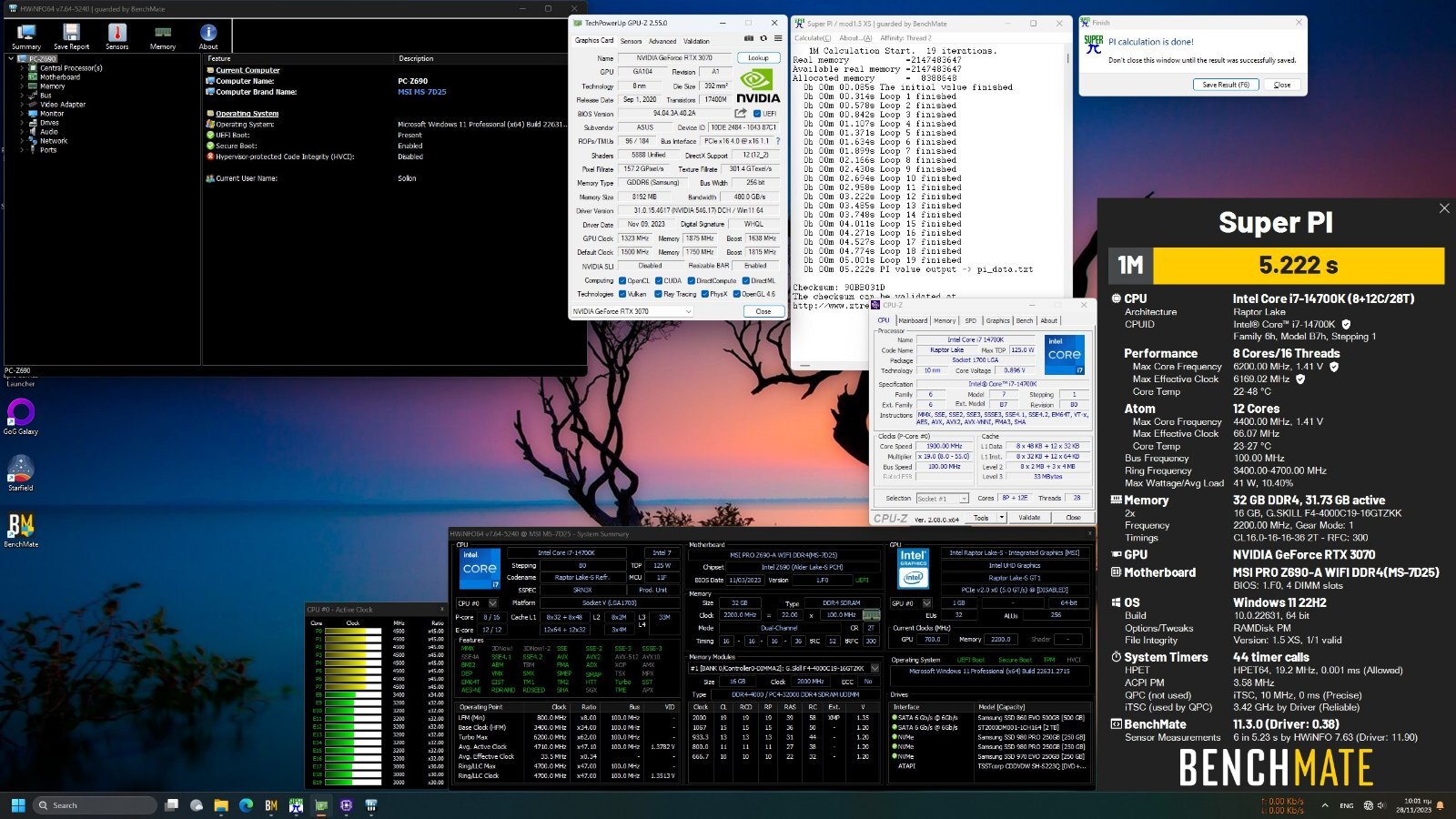Click the Lookup button in GPU-Z
This screenshot has width=1456, height=819.
pyautogui.click(x=758, y=57)
